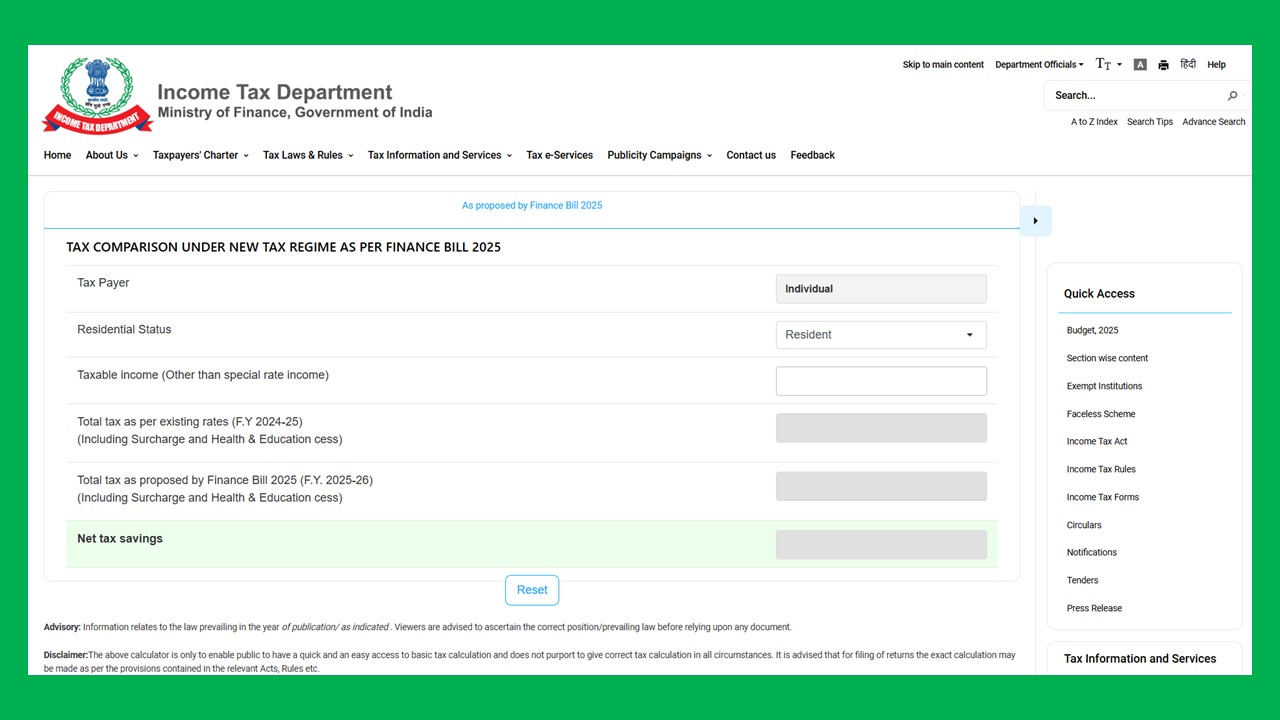Open the Budget, 2025 quick link
Screen dimensions: 1280x720
click(1092, 330)
